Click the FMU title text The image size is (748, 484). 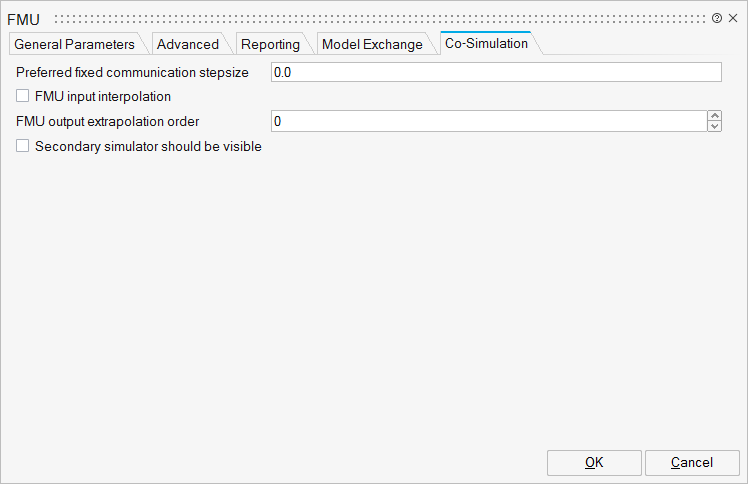(23, 19)
